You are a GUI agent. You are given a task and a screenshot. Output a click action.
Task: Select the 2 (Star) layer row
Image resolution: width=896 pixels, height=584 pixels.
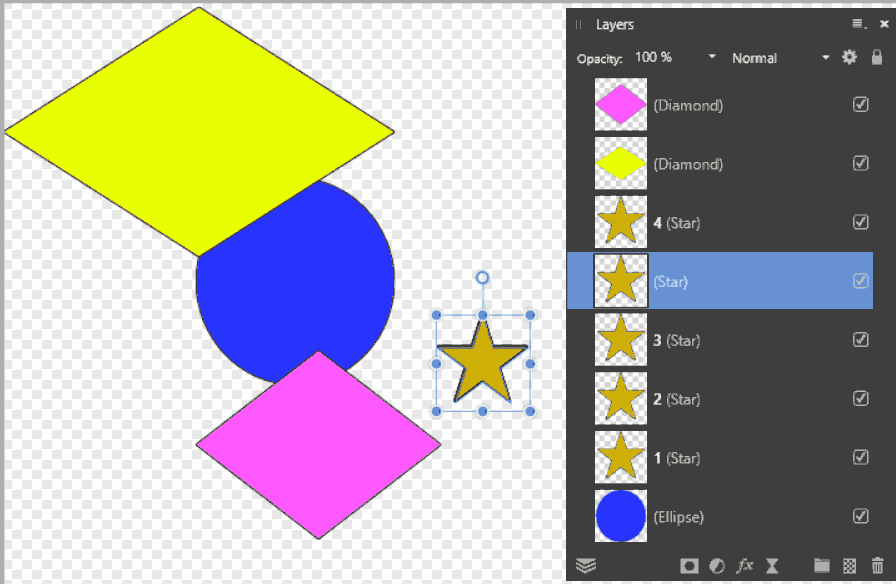click(x=720, y=399)
